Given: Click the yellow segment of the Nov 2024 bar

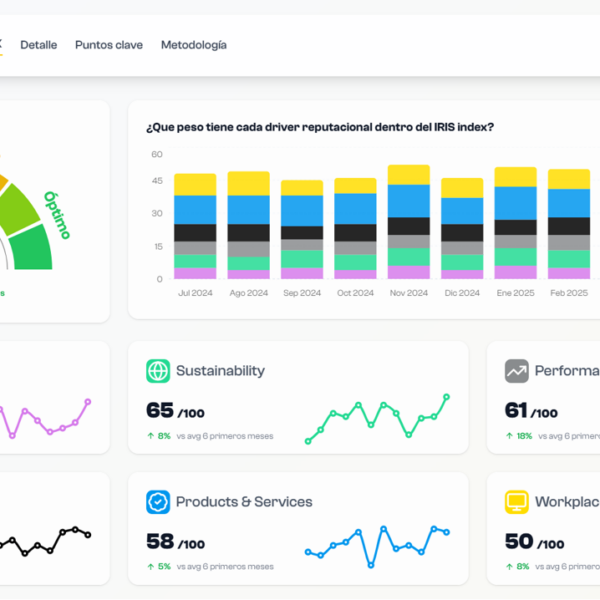Looking at the screenshot, I should (408, 175).
